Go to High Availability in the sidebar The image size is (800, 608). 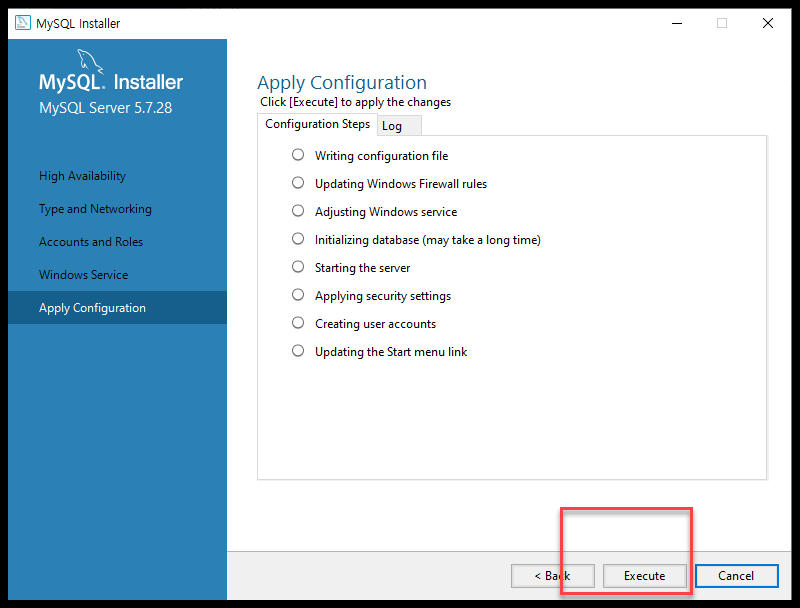tap(83, 176)
